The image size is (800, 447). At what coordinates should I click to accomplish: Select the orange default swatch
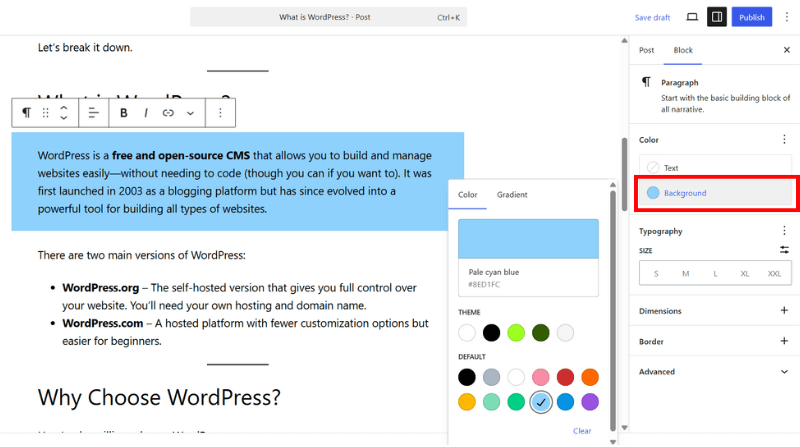590,377
